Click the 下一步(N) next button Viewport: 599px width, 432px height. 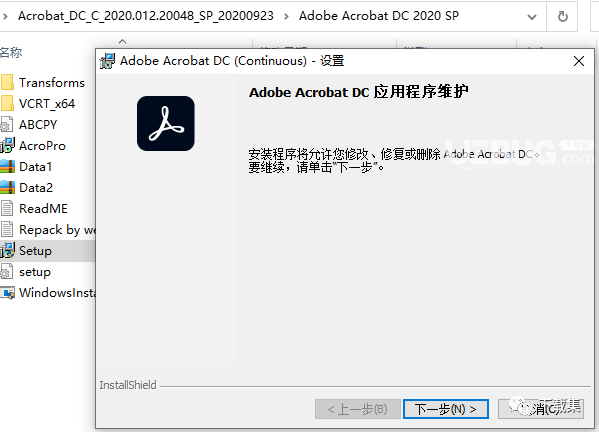click(446, 409)
